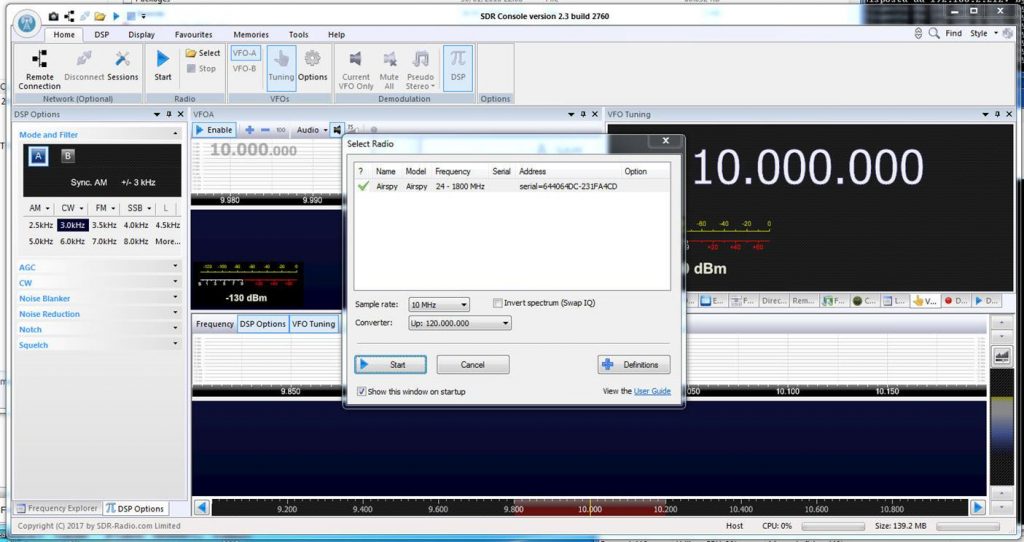
Task: Click the right arrow beside the frequency scale
Action: point(978,507)
